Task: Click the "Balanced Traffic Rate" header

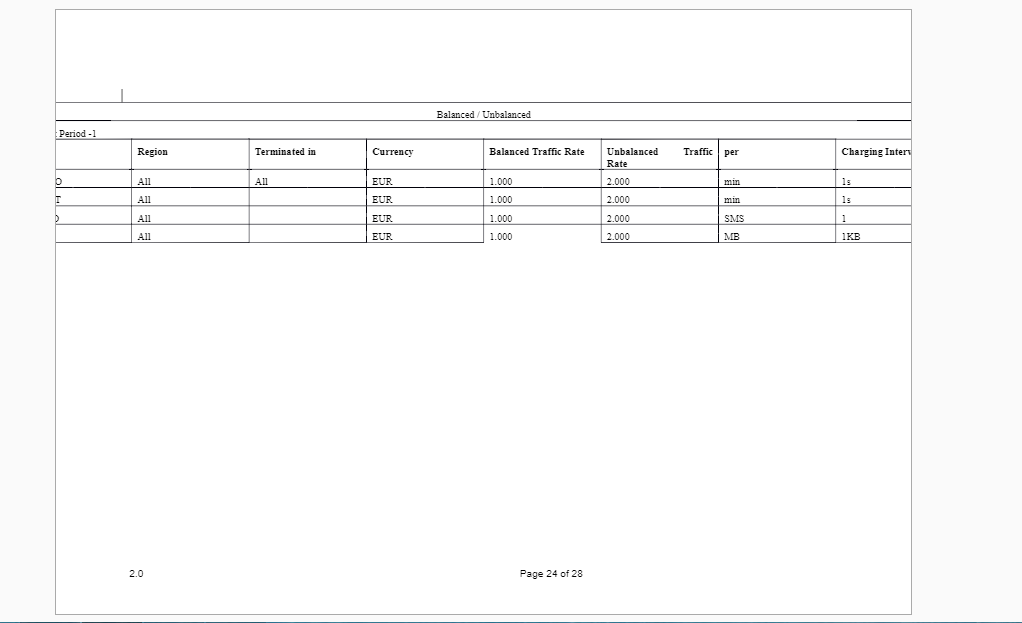Action: click(537, 152)
